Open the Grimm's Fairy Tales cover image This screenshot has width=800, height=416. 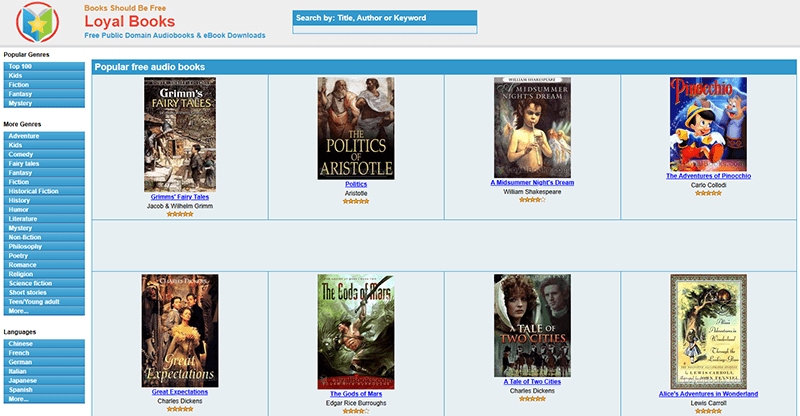(x=180, y=135)
